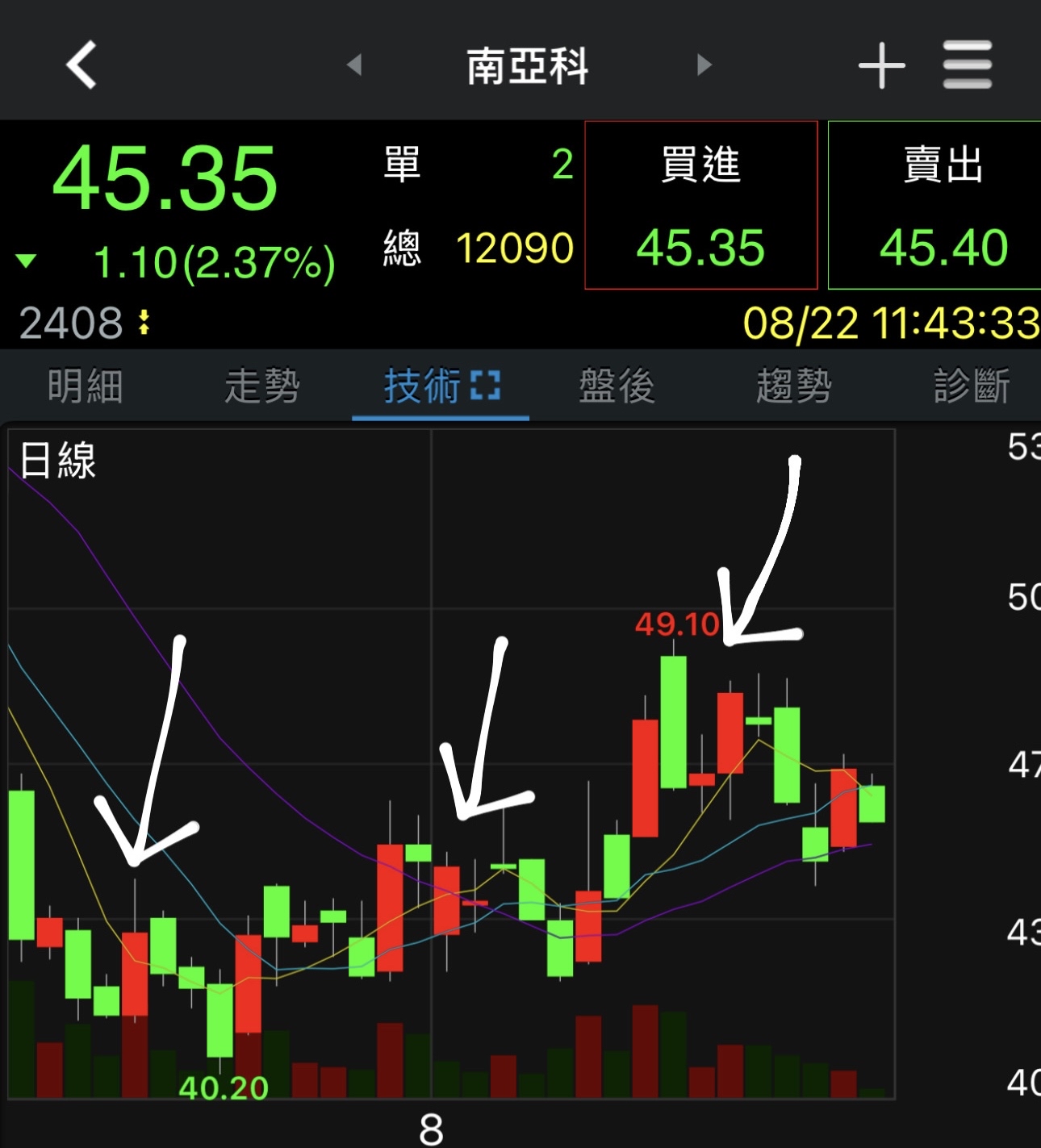Screen dimensions: 1041x1148
Task: Go to previous stock with left triangle
Action: click(354, 65)
